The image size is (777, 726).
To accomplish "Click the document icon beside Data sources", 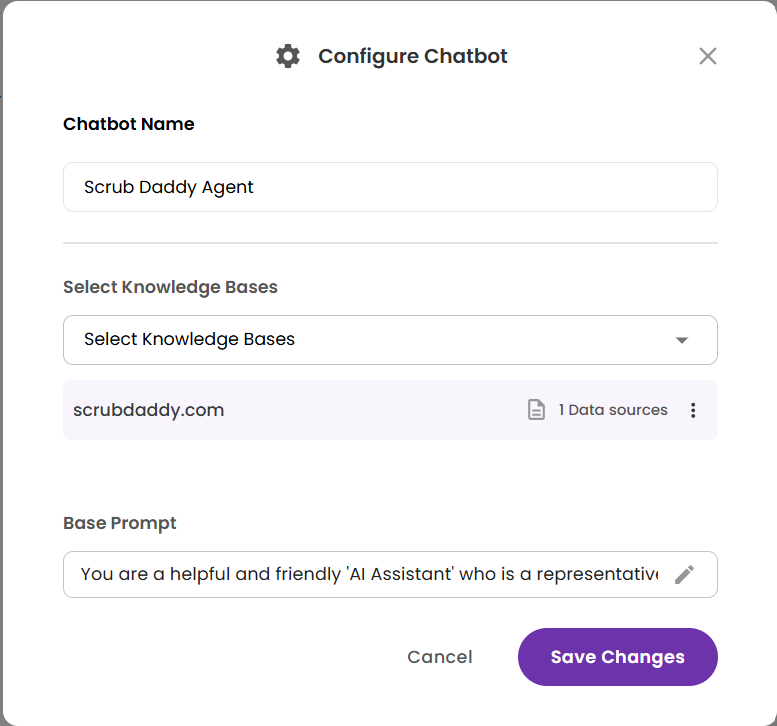I will [x=537, y=410].
